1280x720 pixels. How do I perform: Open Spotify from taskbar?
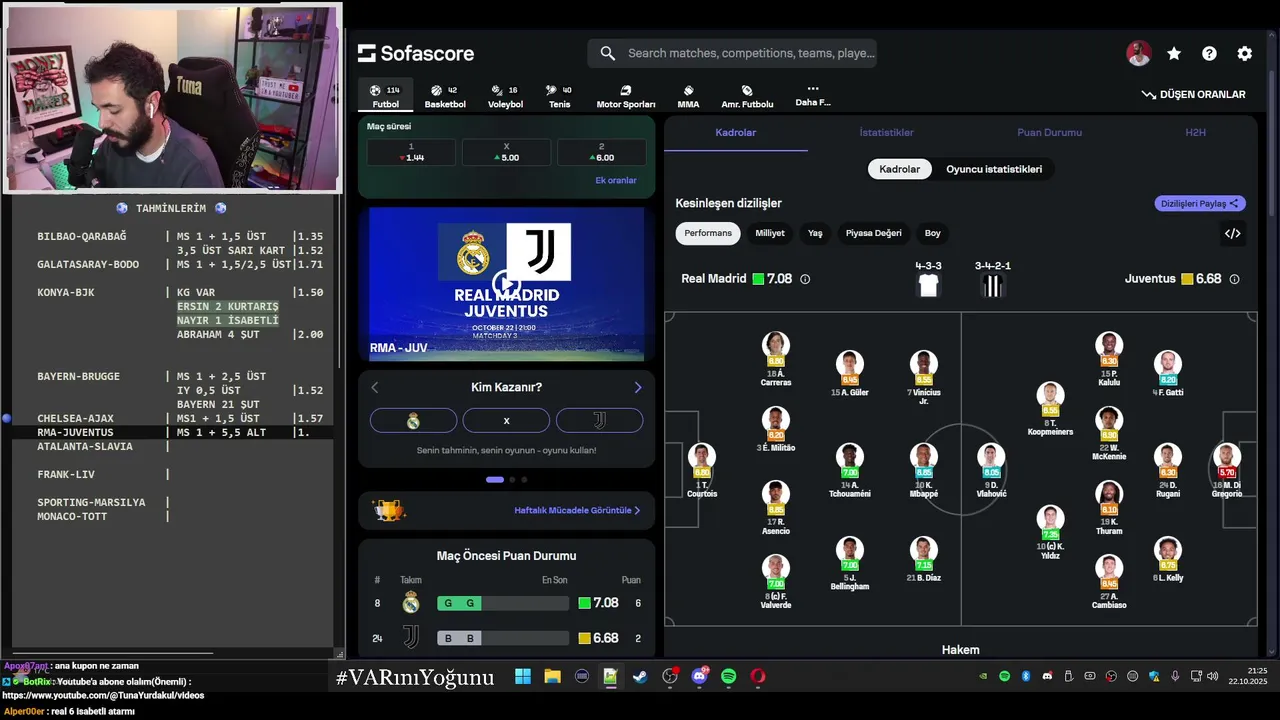click(x=728, y=676)
